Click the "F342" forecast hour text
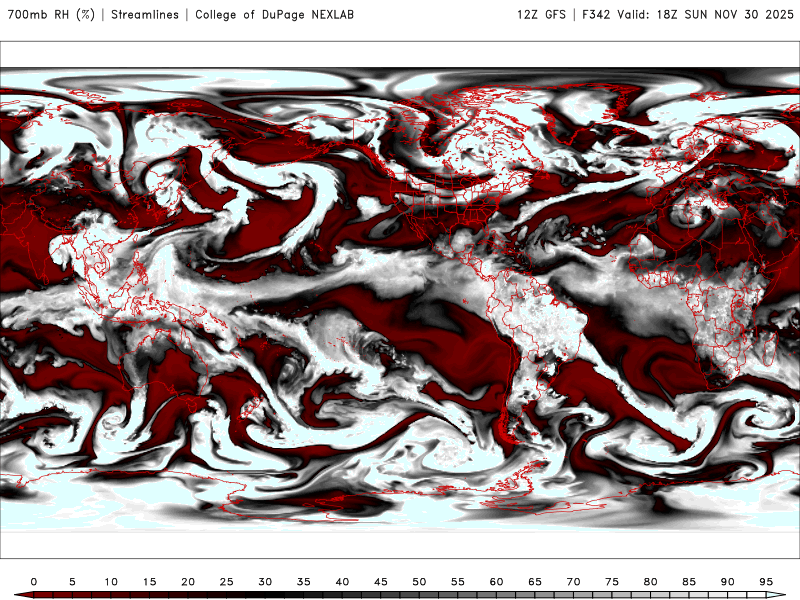Image resolution: width=800 pixels, height=600 pixels. 596,15
